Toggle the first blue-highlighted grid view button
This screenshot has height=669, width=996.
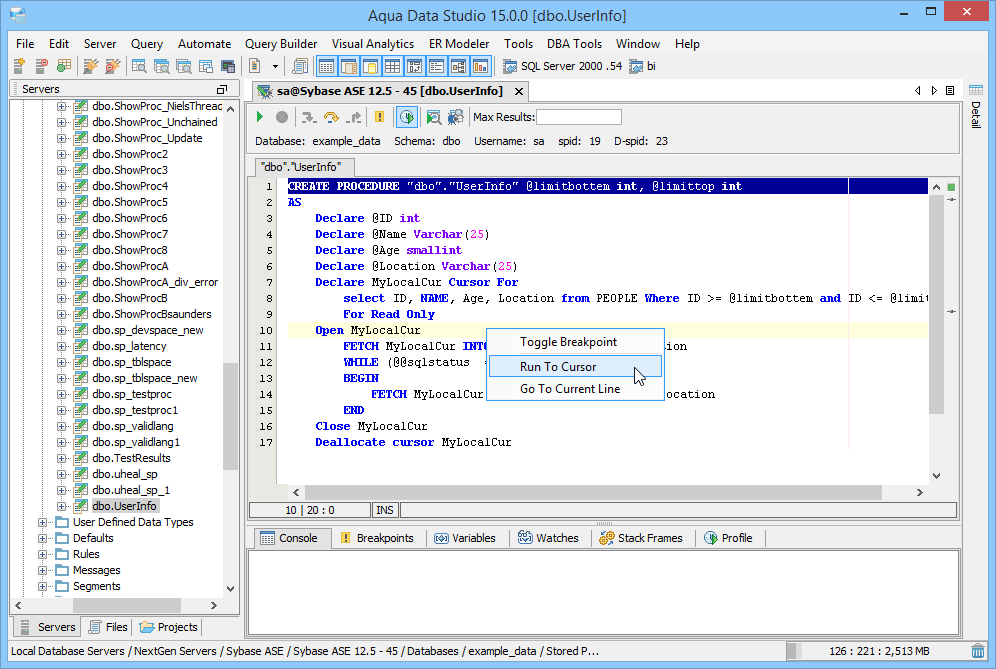[x=326, y=66]
